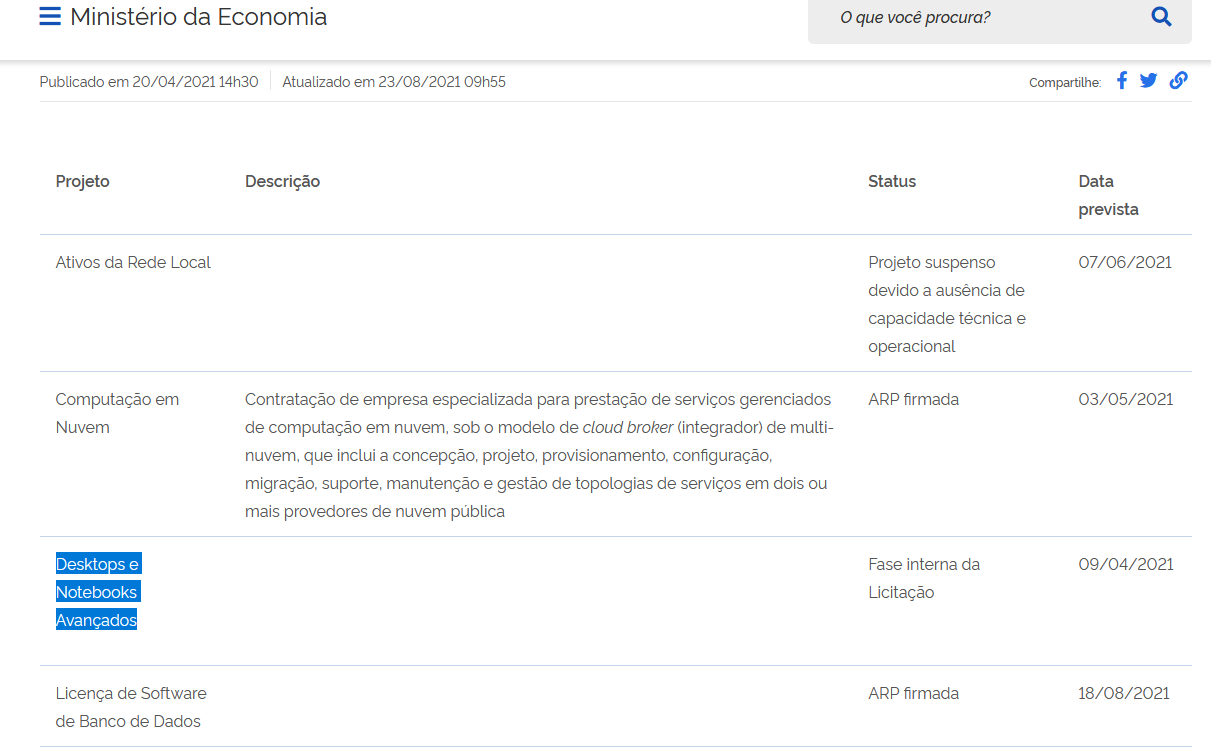The width and height of the screenshot is (1211, 754).
Task: Click Licença de Software de Banco de Dados
Action: coord(131,707)
